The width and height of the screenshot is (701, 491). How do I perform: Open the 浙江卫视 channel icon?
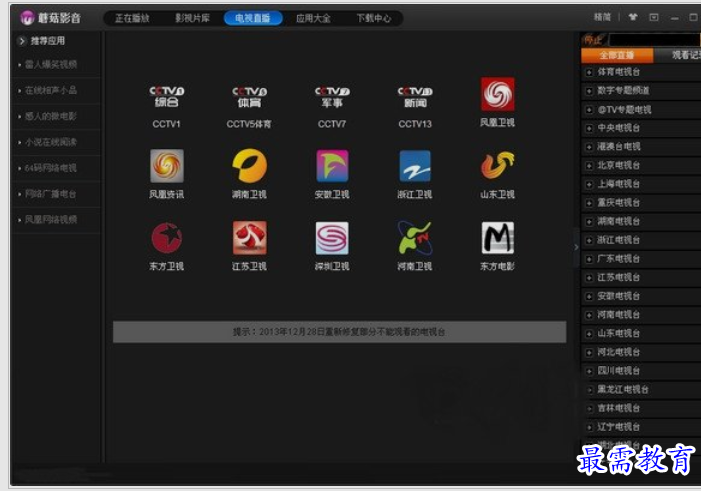[x=415, y=166]
